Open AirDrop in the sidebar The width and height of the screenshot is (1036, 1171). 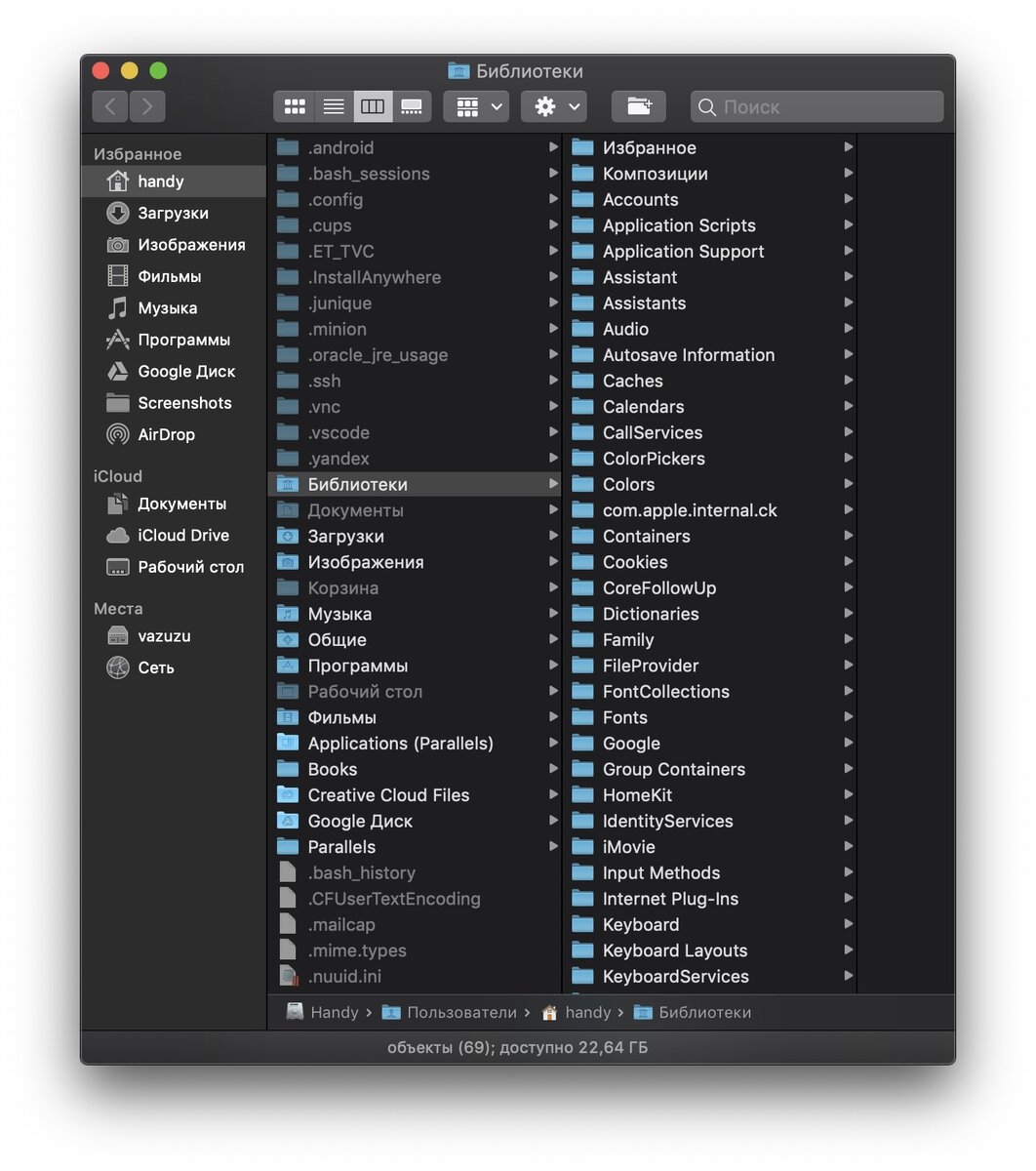174,435
